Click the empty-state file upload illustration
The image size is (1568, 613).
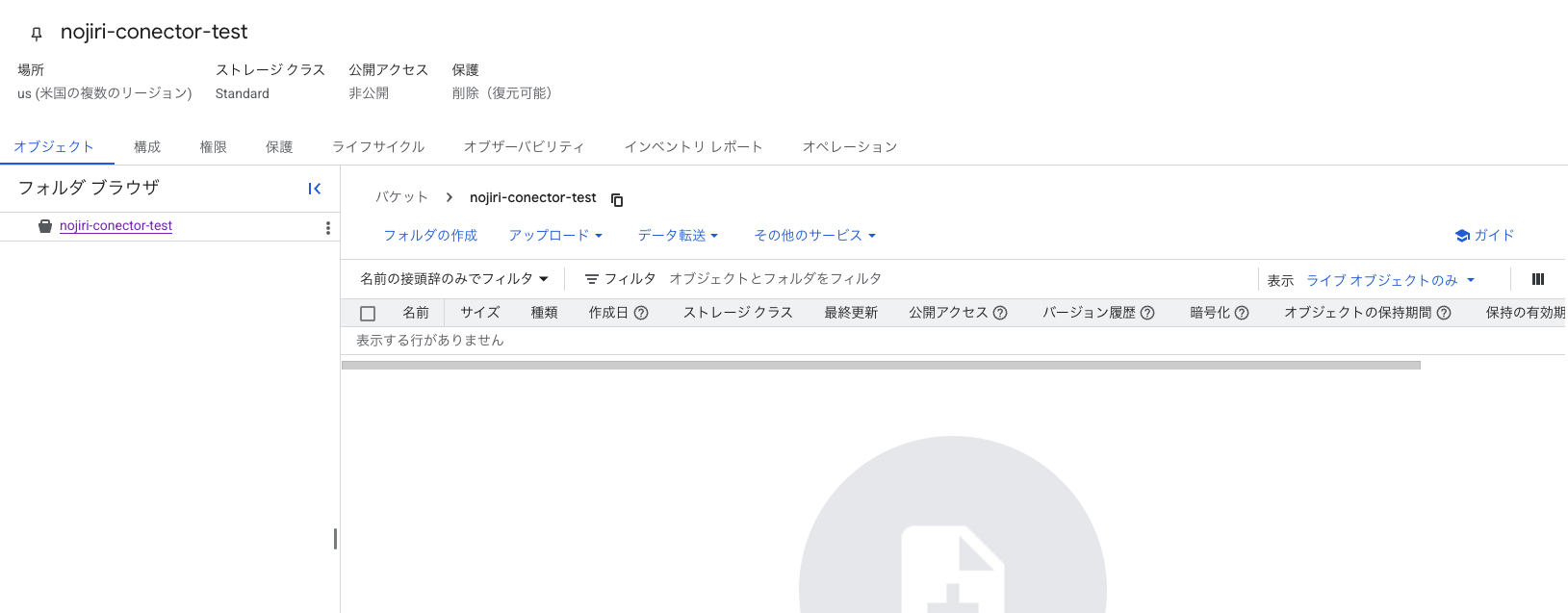(953, 524)
